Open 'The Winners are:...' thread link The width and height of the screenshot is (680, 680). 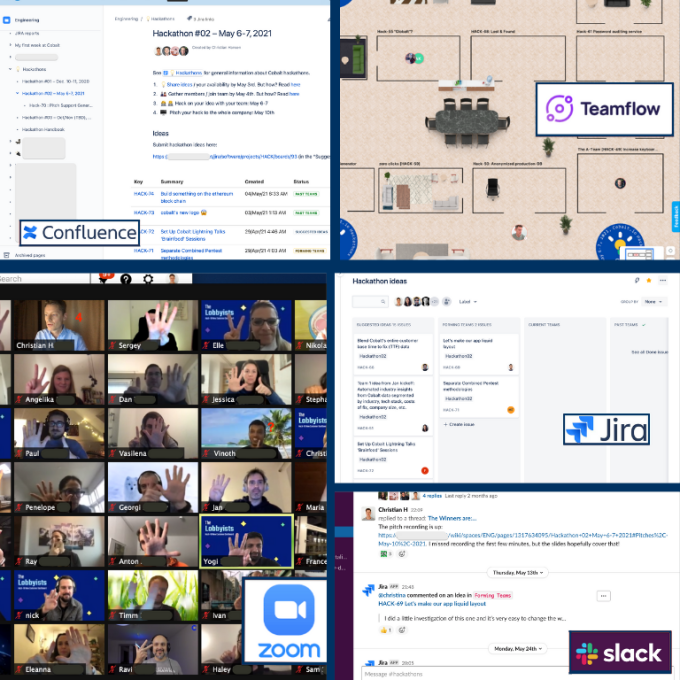pyautogui.click(x=452, y=518)
